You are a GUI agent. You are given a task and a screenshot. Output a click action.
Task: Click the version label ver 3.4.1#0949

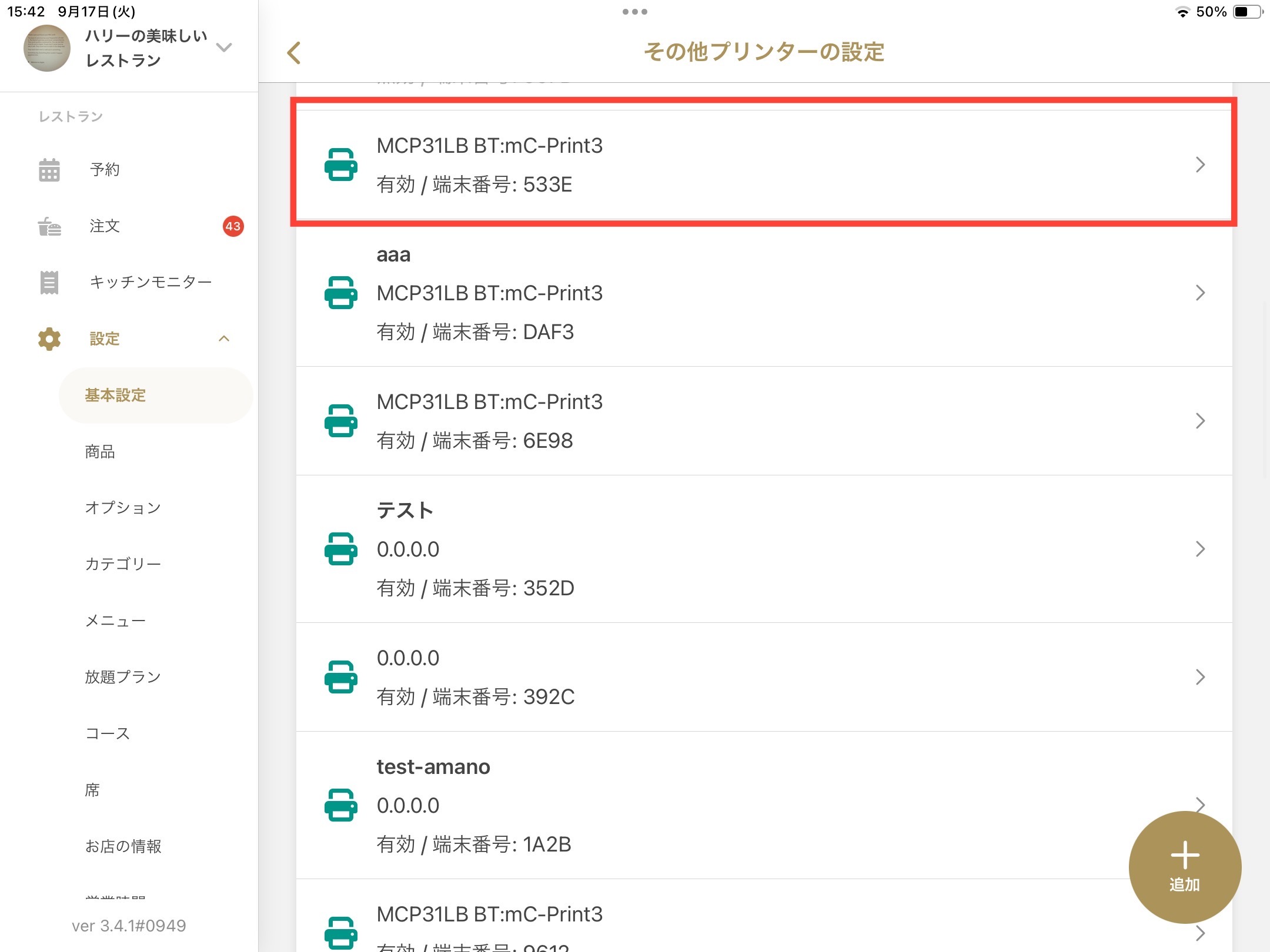point(129,926)
